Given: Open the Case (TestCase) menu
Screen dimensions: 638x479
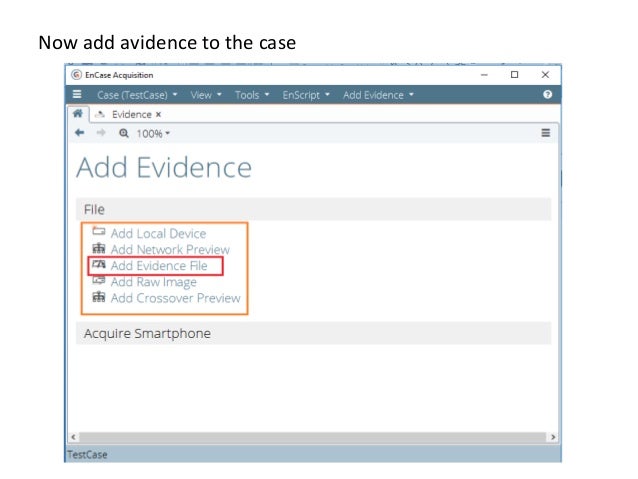Looking at the screenshot, I should pos(137,95).
